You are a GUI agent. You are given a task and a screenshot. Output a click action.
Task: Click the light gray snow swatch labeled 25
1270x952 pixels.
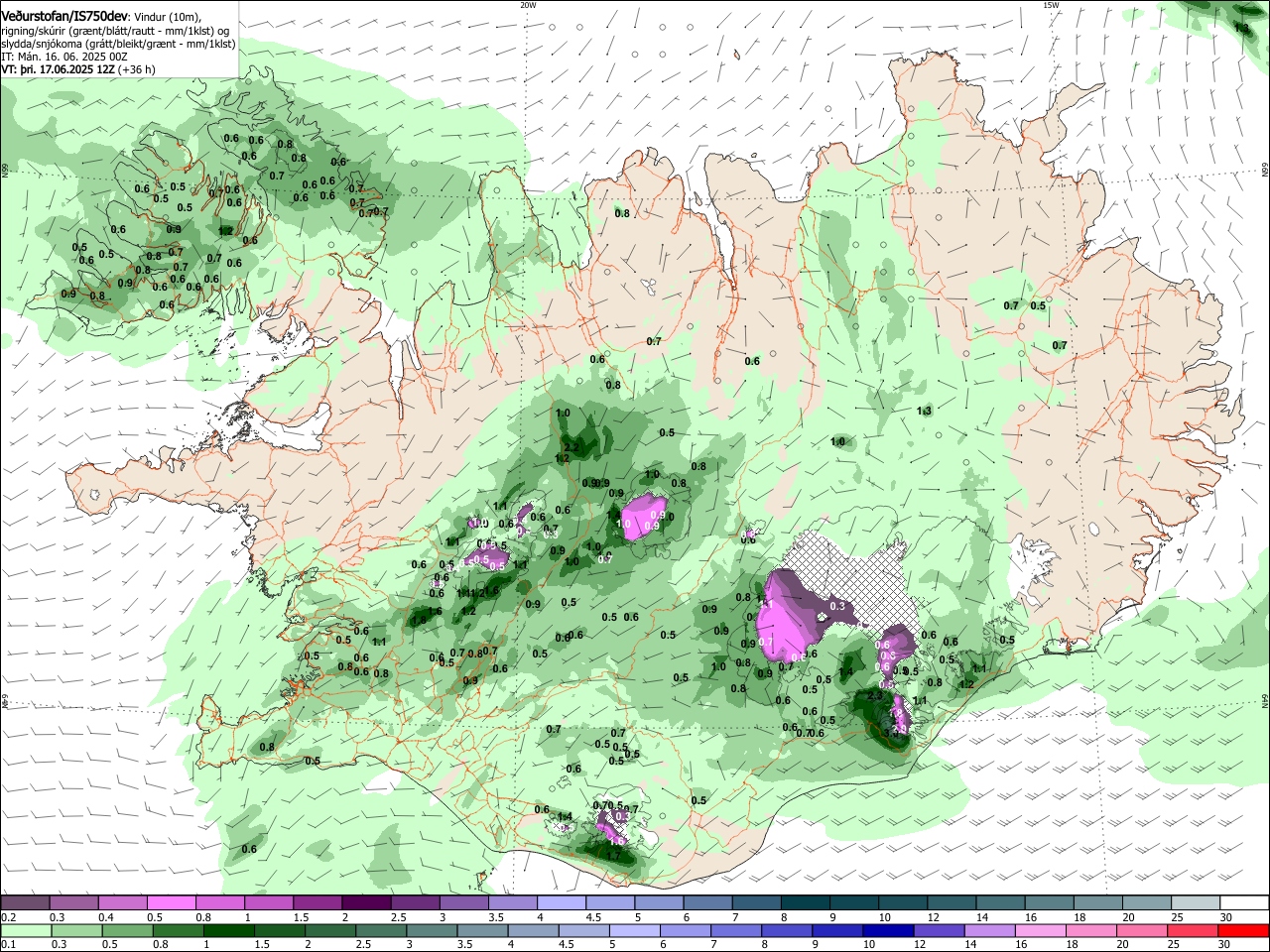tap(1197, 903)
